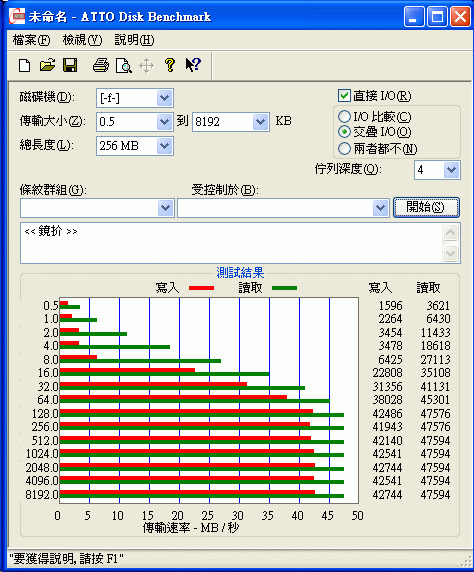Image resolution: width=474 pixels, height=572 pixels.
Task: Click the yellow question mark help icon
Action: [170, 65]
